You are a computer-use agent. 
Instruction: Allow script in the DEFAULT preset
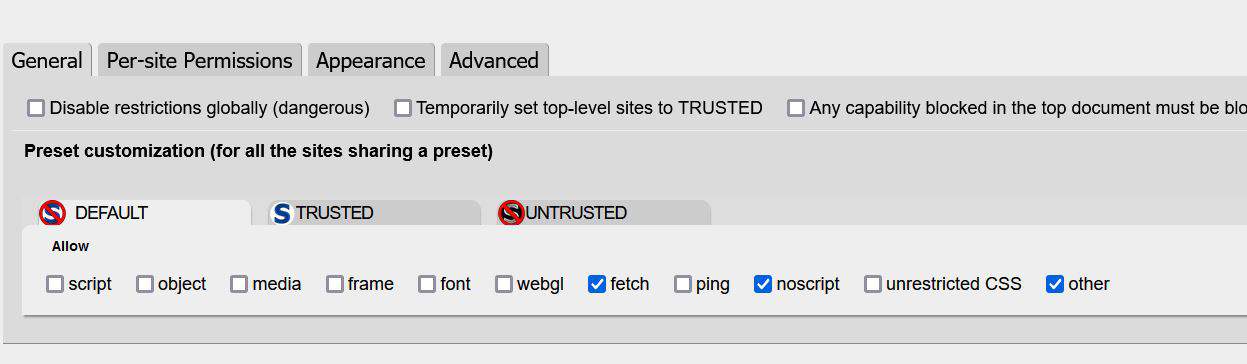pos(55,284)
